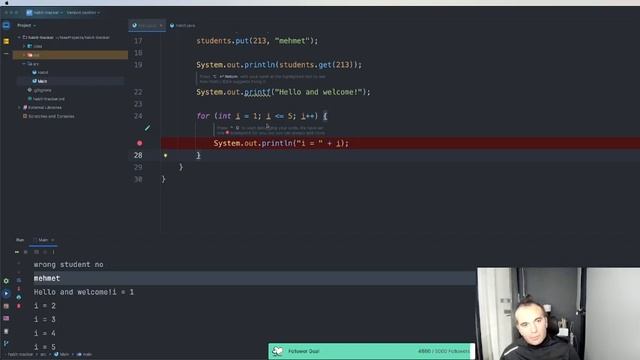Toggle a breakpoint at line 19
This screenshot has width=640, height=360.
[138, 65]
